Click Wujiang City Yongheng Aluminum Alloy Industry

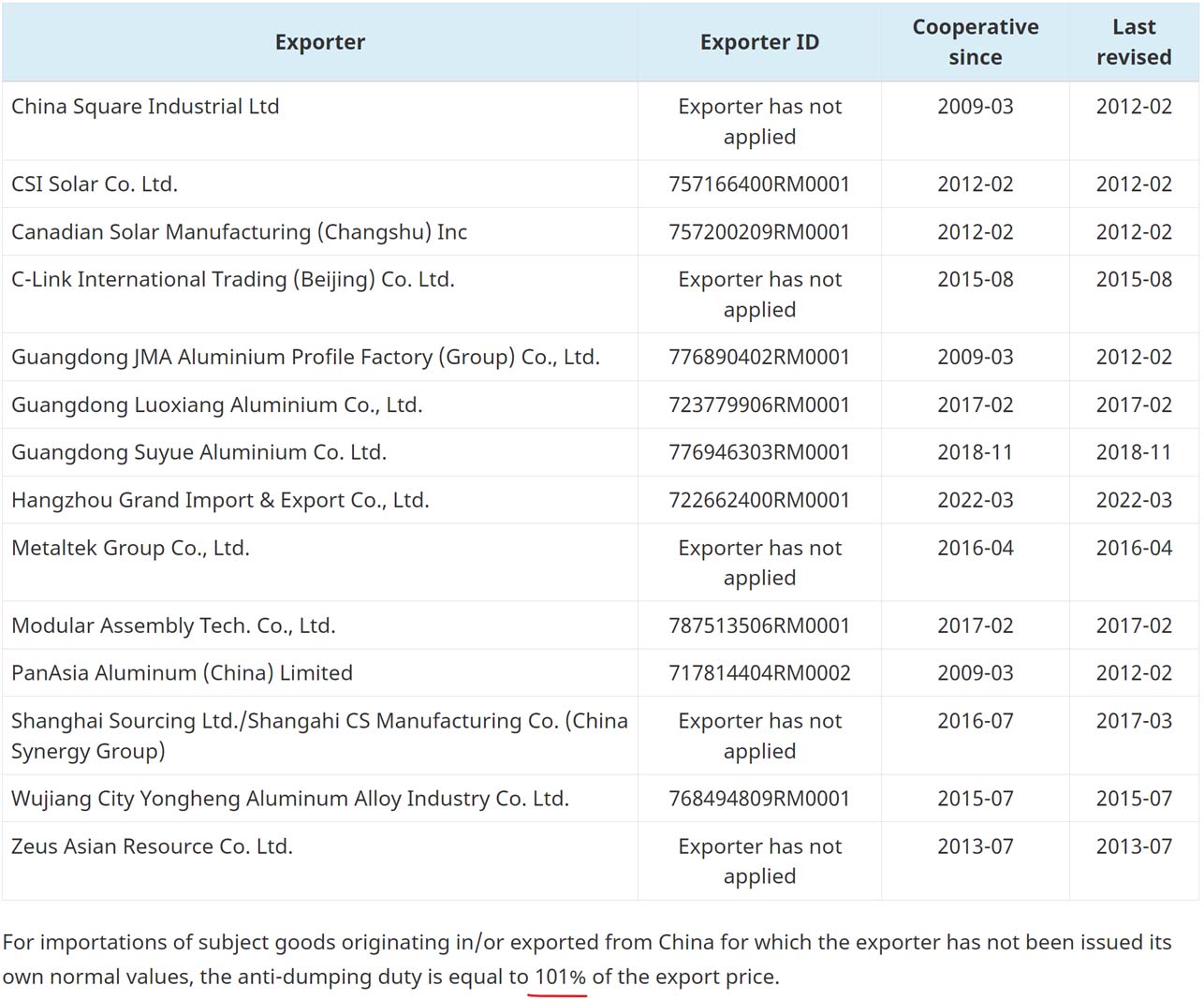tap(290, 799)
